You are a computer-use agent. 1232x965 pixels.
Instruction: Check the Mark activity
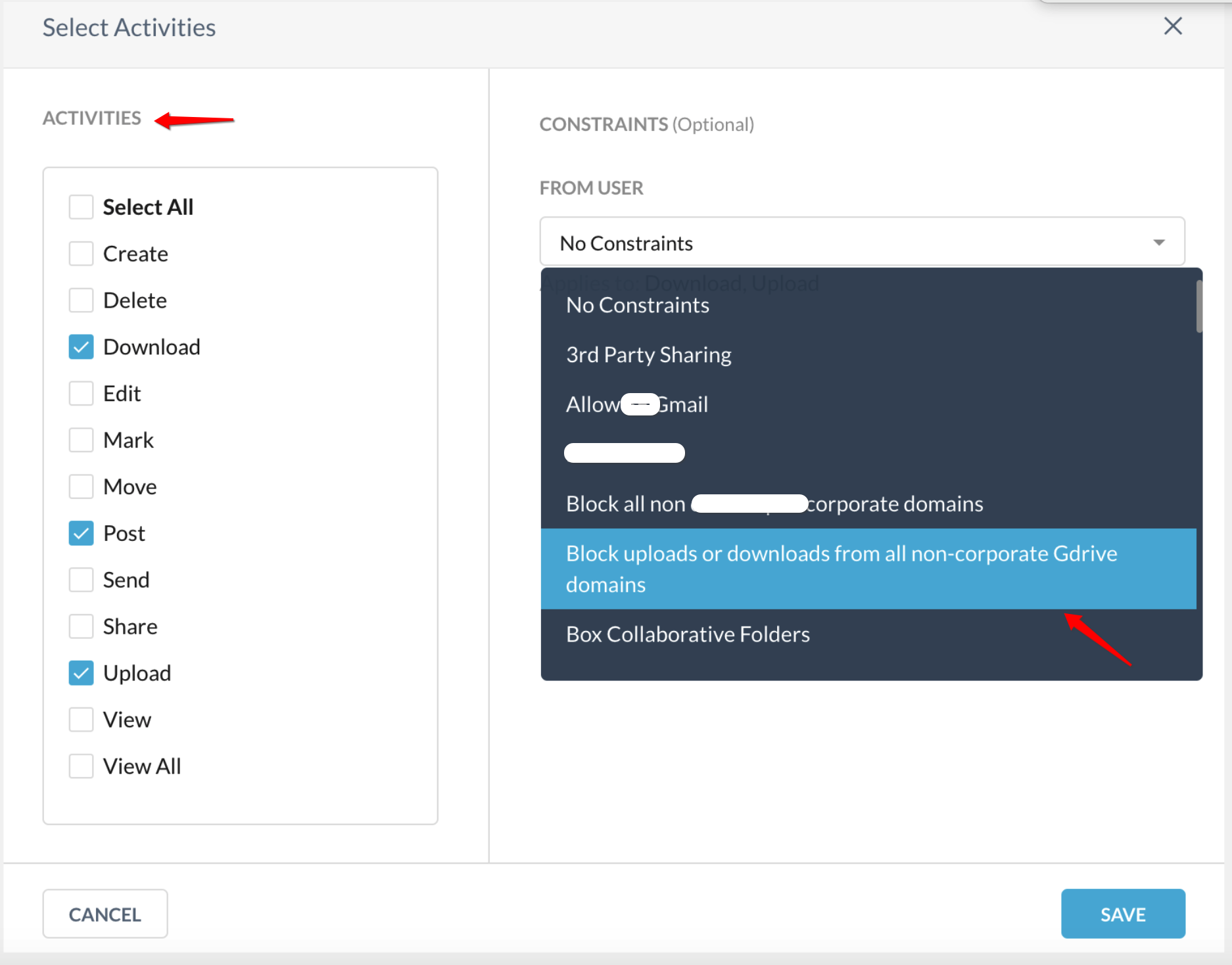point(81,440)
